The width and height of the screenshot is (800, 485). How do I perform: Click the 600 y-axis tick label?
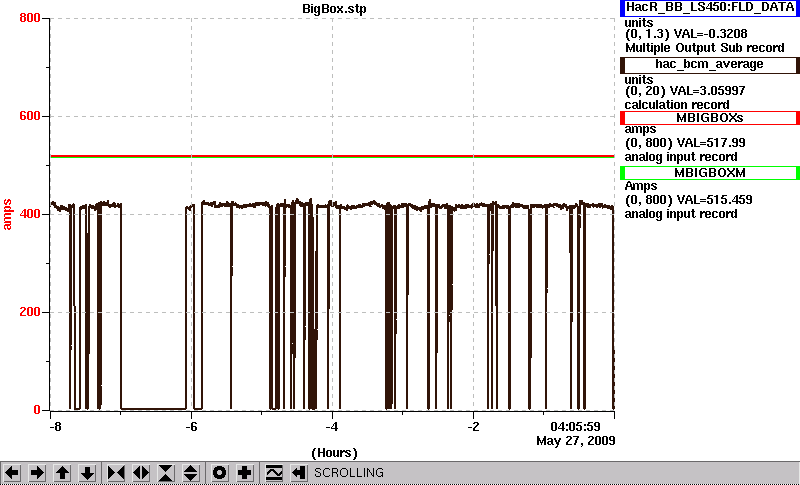30,116
